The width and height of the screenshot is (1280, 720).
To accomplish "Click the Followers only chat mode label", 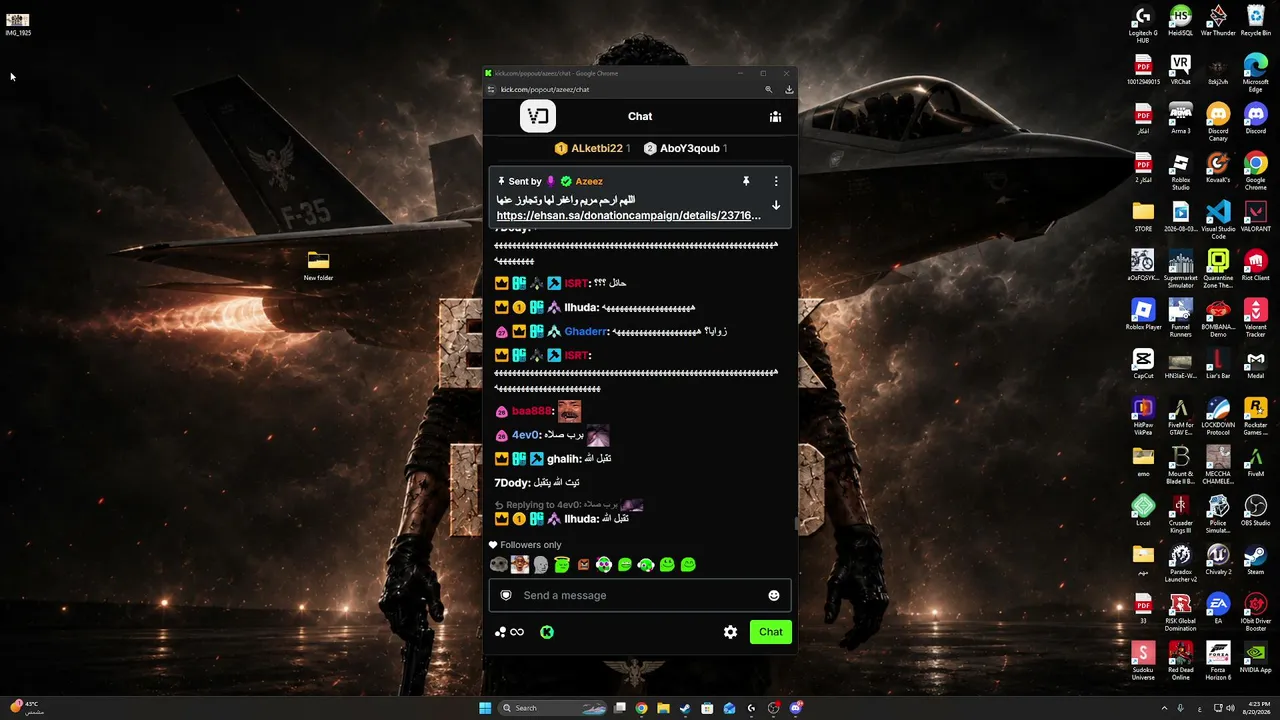I will tap(525, 545).
